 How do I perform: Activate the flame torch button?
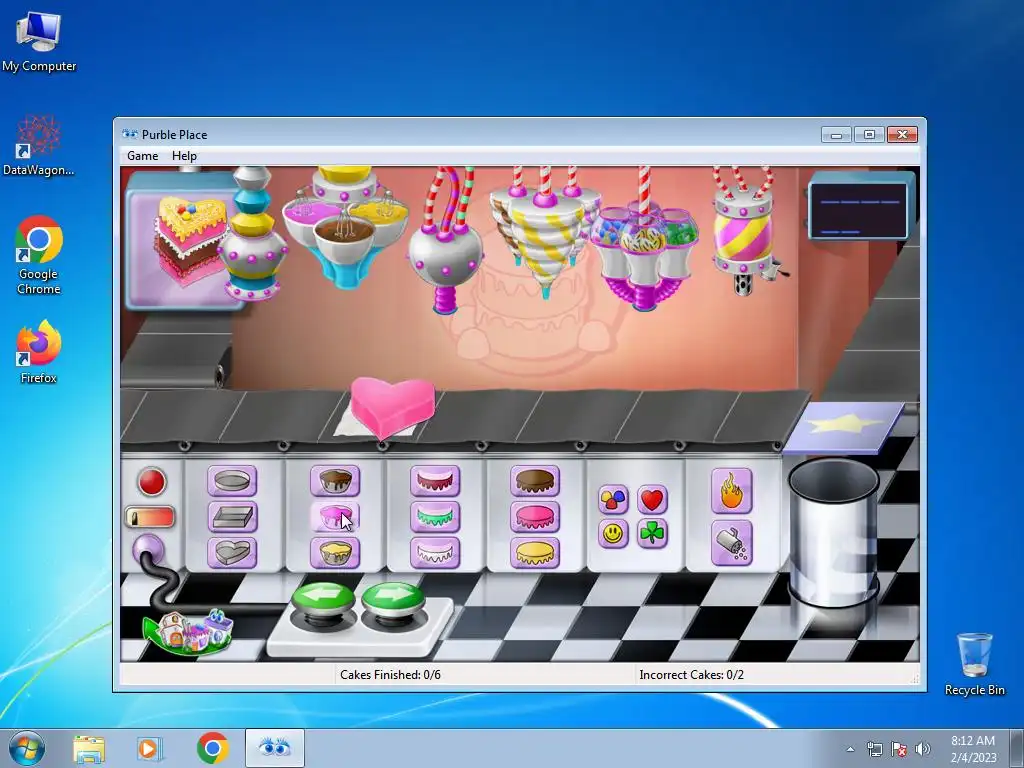(731, 491)
